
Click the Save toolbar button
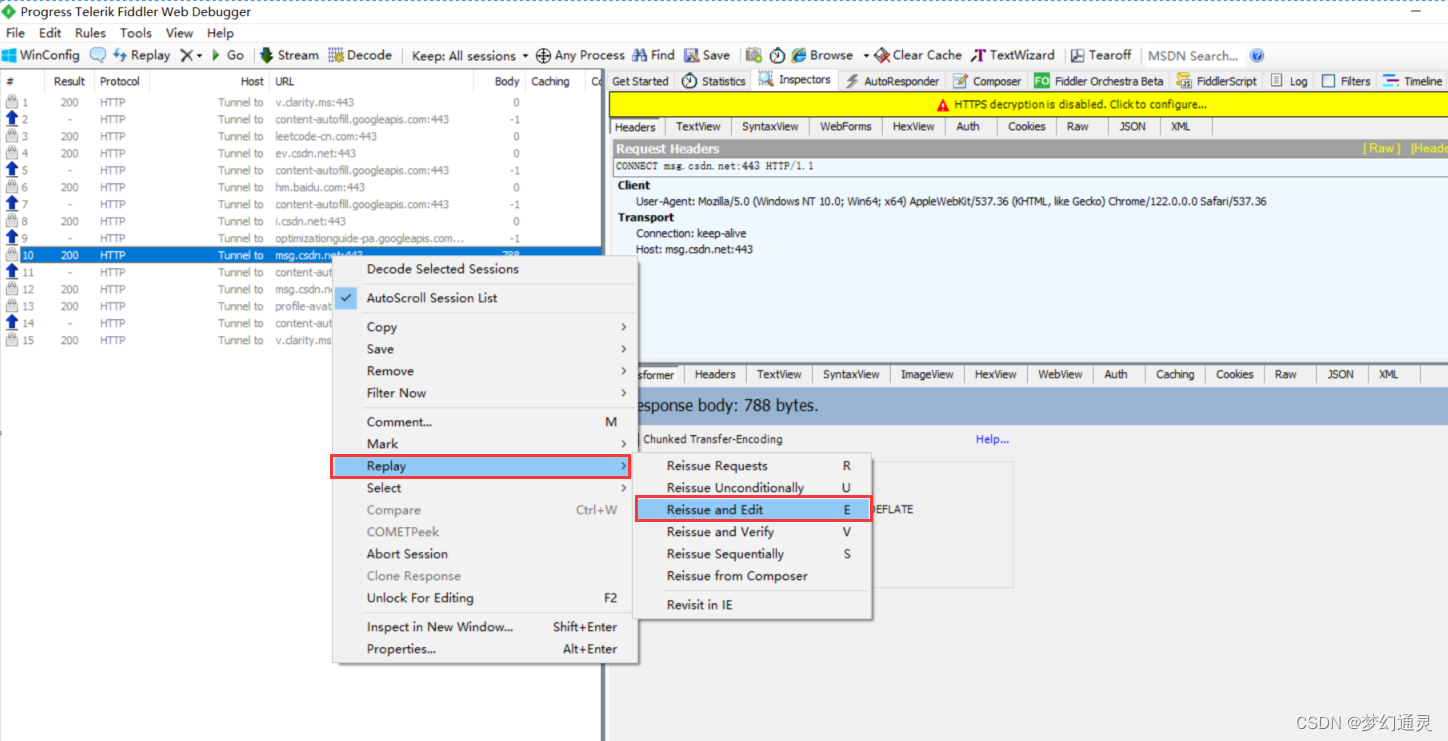[706, 56]
